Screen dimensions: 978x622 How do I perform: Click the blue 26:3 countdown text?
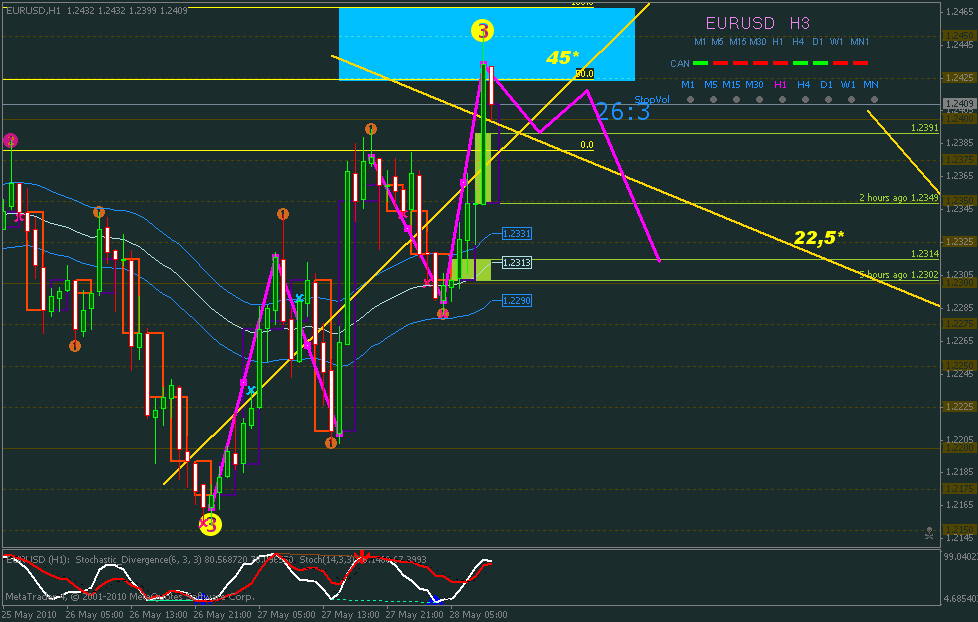[x=623, y=112]
